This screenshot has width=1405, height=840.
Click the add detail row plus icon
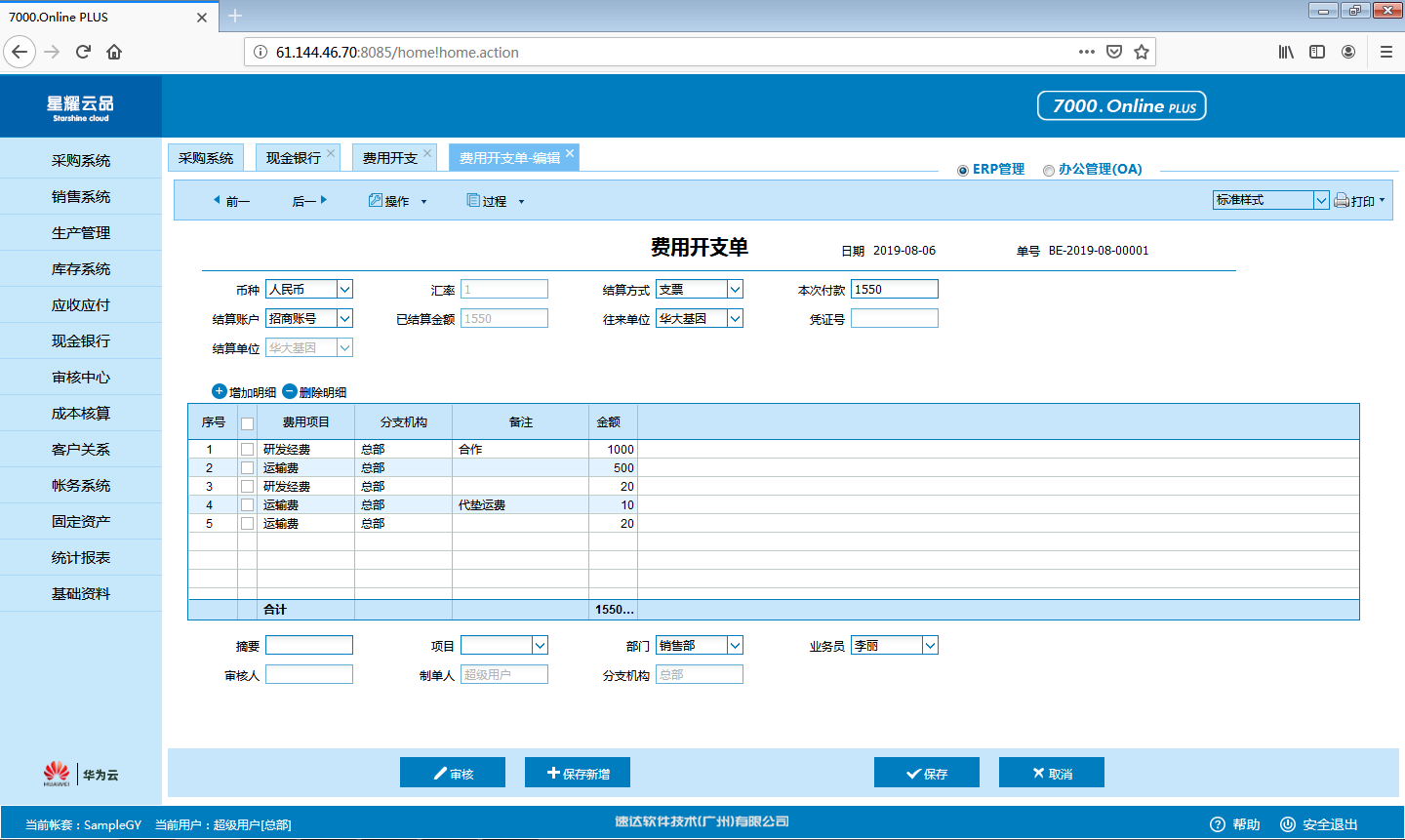(219, 391)
